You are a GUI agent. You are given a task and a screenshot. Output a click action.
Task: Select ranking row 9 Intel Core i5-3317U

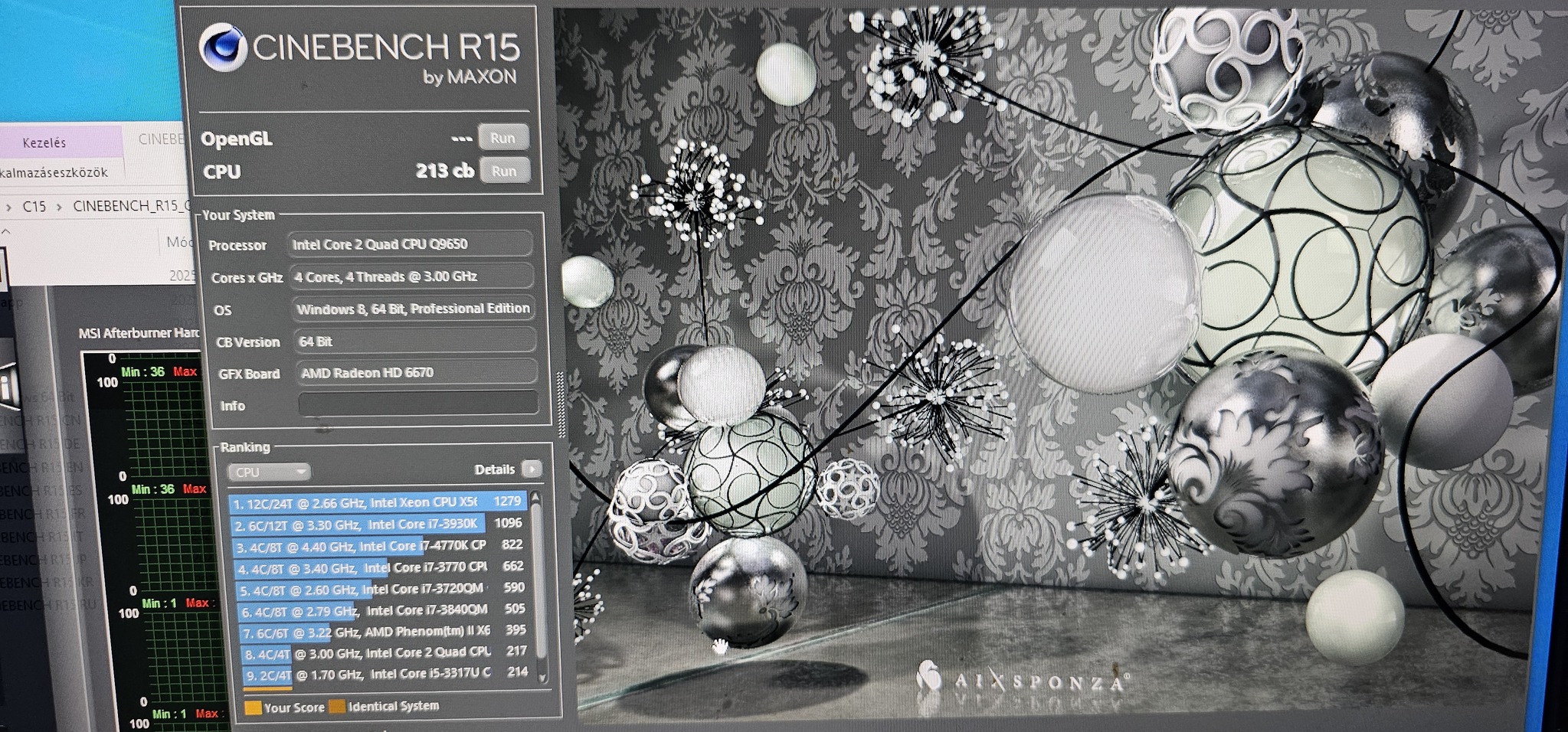[x=386, y=674]
